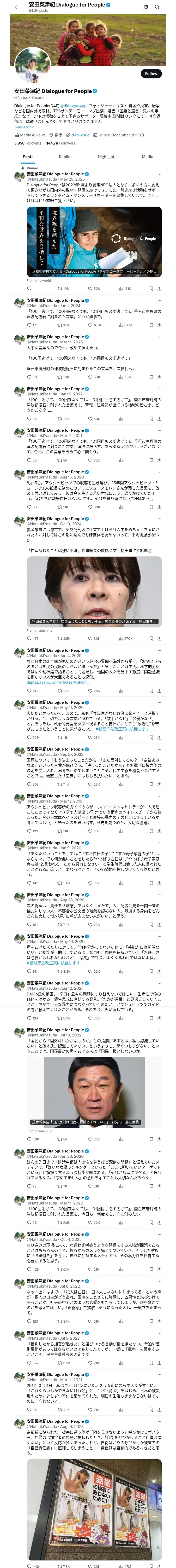Translate bio link under the description

(x=24, y=127)
